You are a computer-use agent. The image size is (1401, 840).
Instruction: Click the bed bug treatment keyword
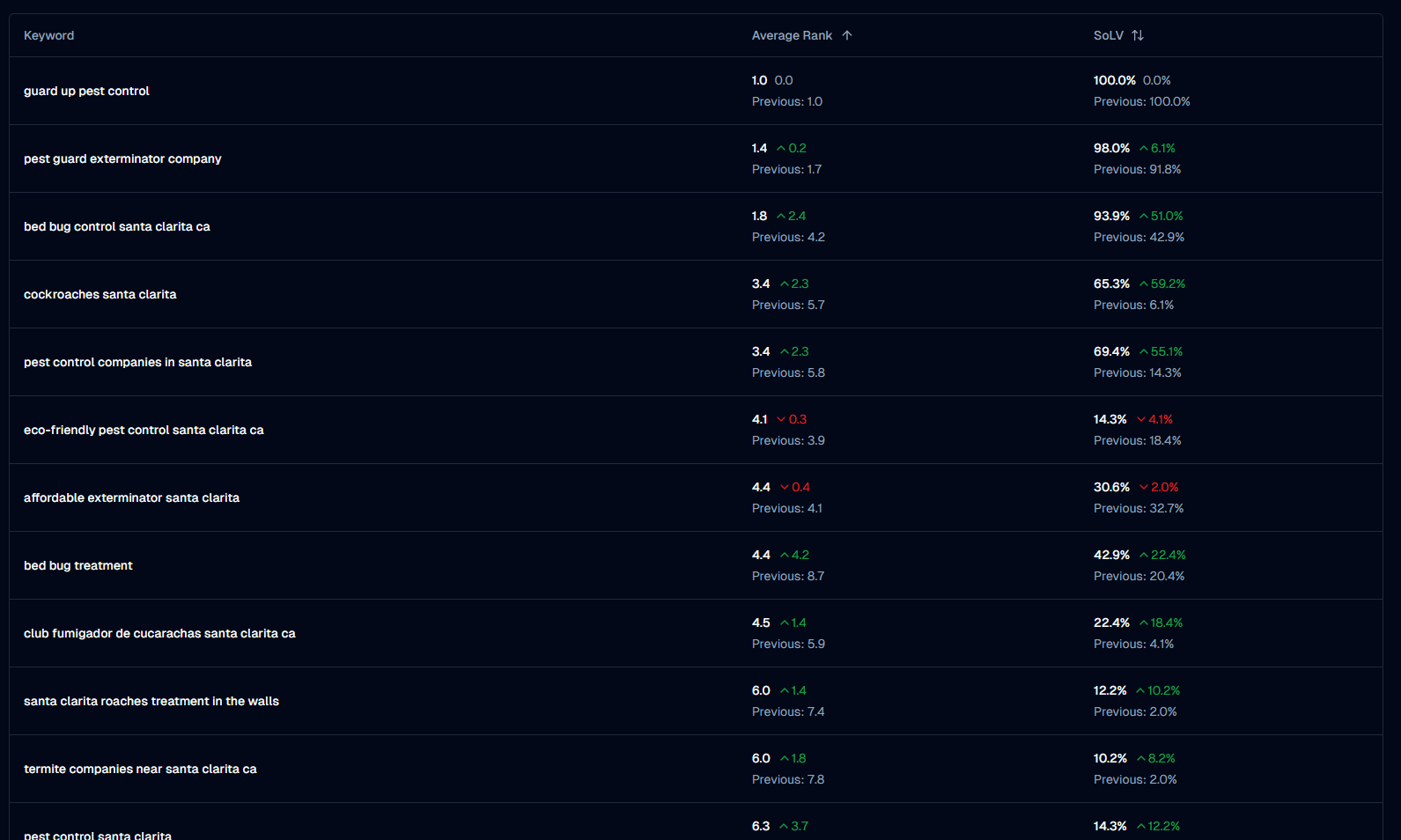pos(78,565)
